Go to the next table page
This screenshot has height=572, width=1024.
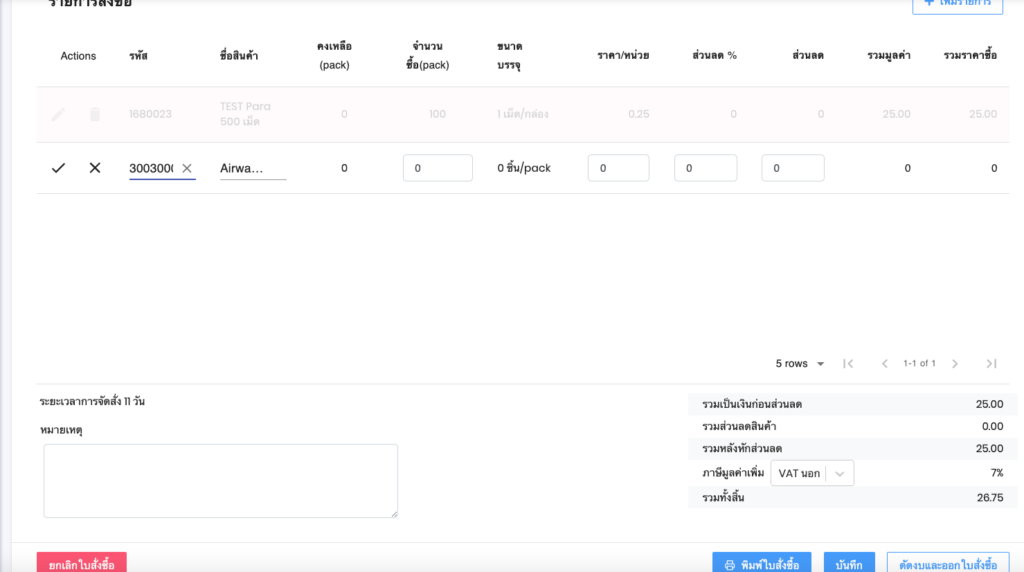coord(955,363)
